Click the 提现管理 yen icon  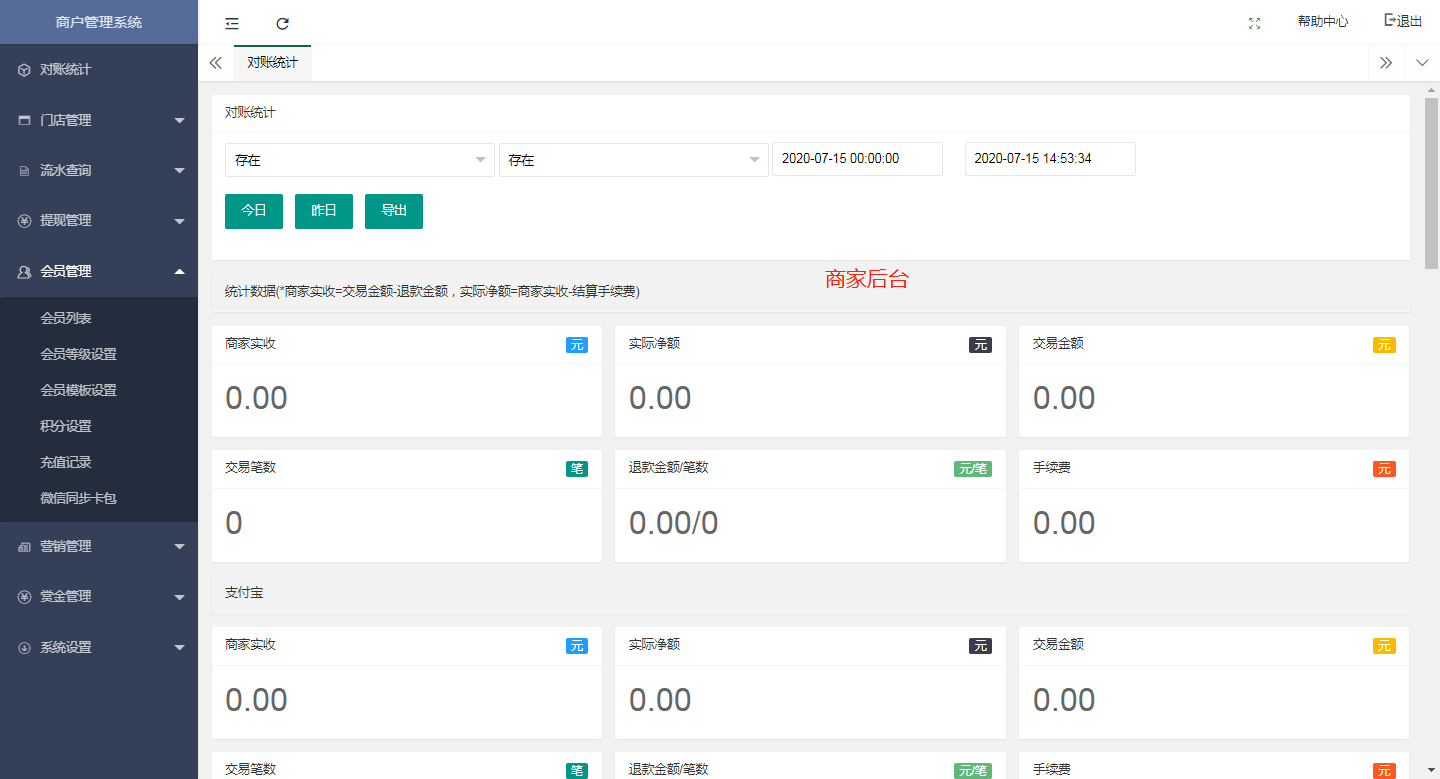(x=24, y=221)
